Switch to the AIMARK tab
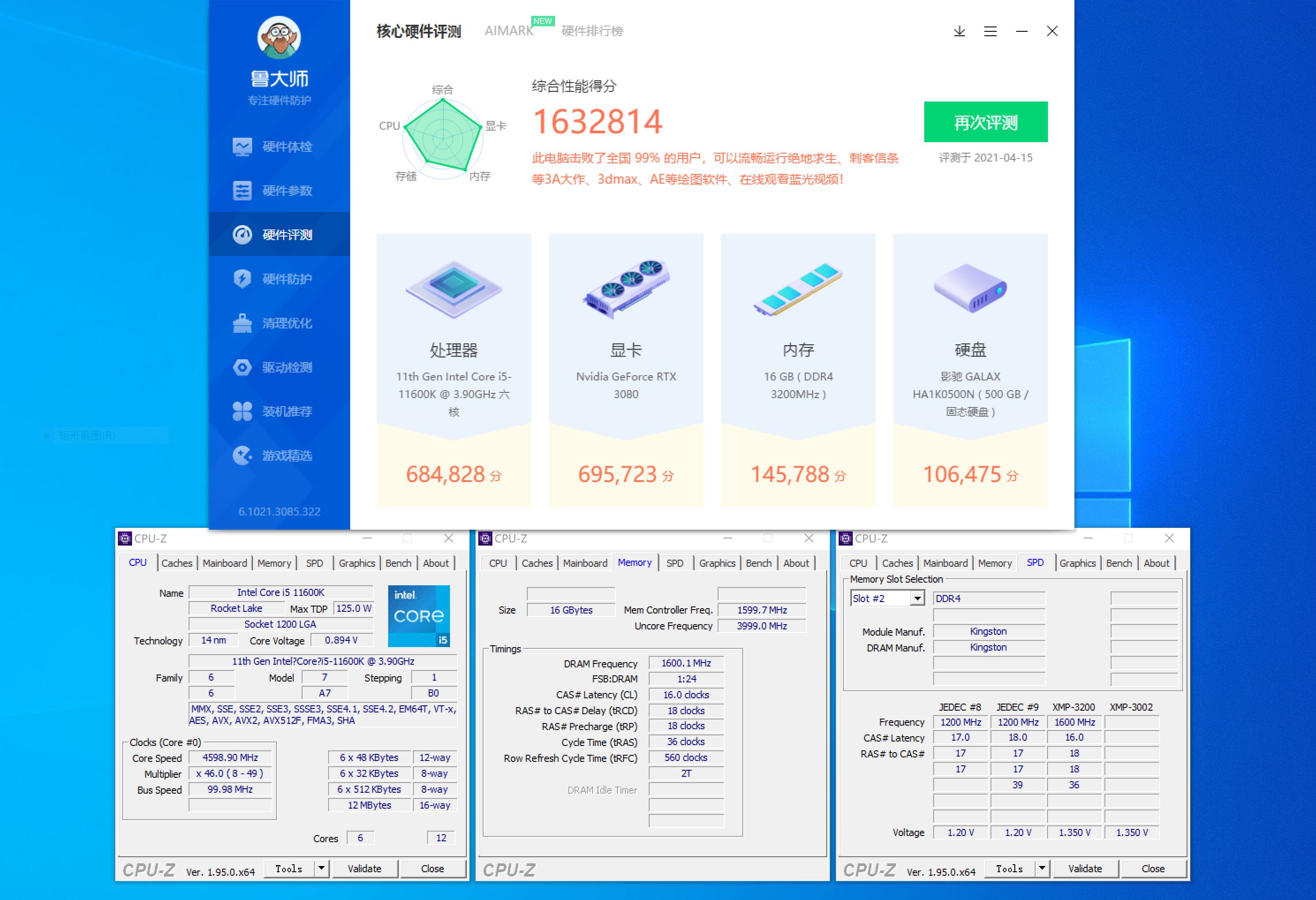Viewport: 1316px width, 900px height. click(x=508, y=31)
